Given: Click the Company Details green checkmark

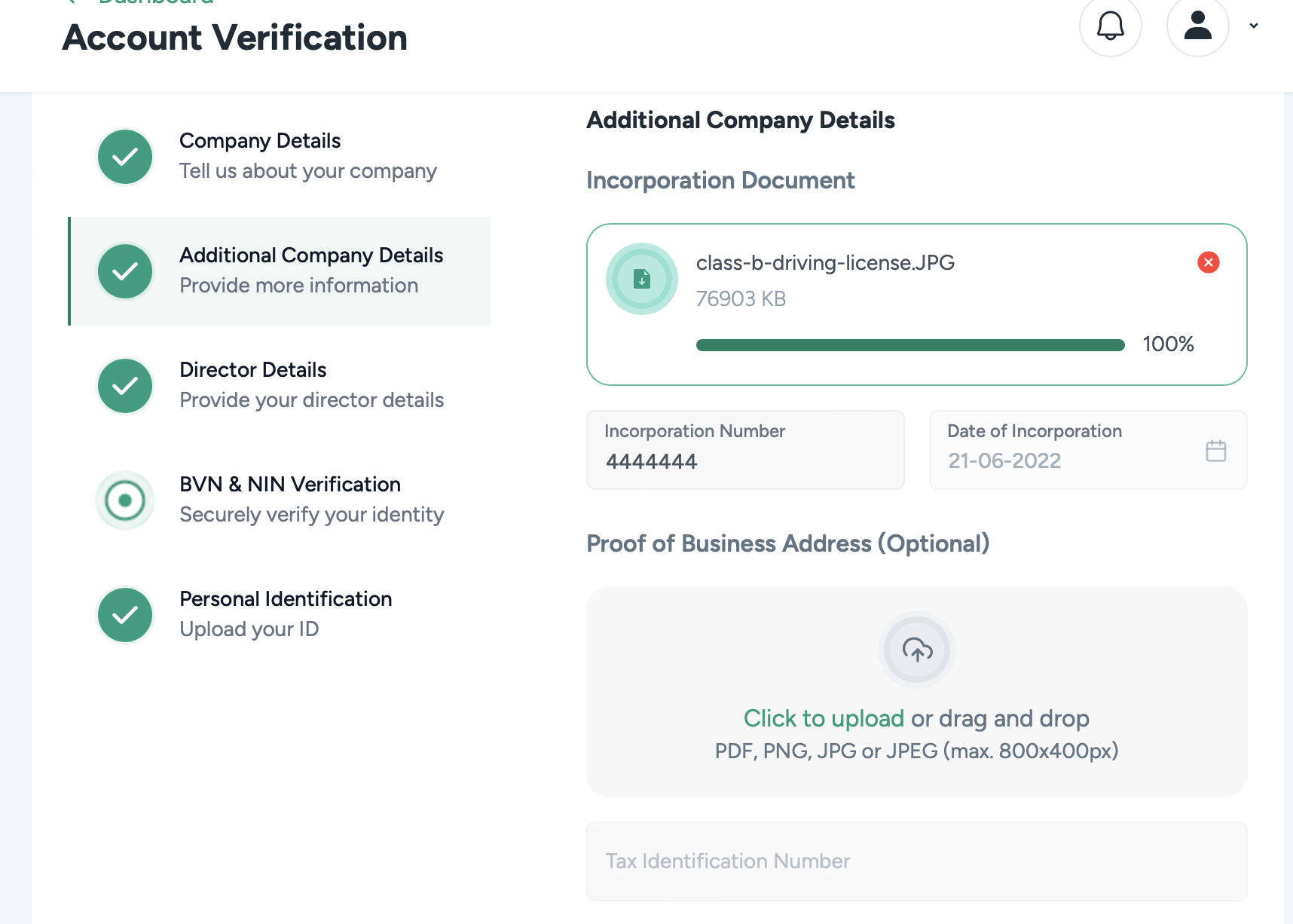Looking at the screenshot, I should [x=125, y=157].
